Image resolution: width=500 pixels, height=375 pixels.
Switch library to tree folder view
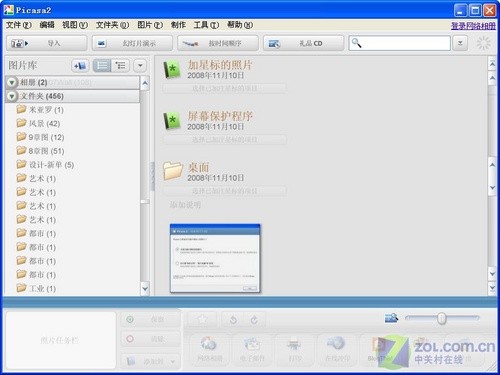[x=120, y=66]
